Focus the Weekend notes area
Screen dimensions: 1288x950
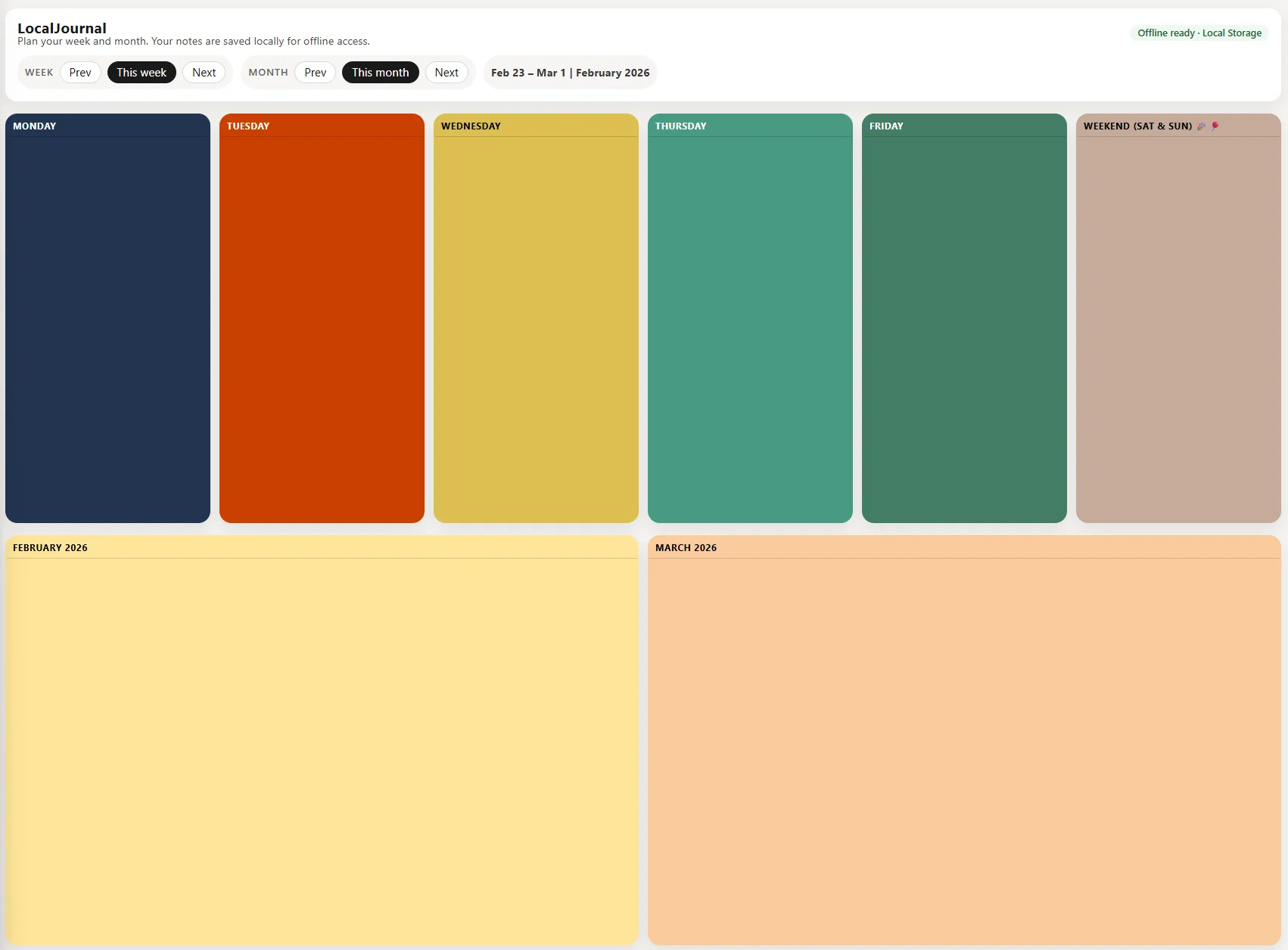click(1178, 329)
